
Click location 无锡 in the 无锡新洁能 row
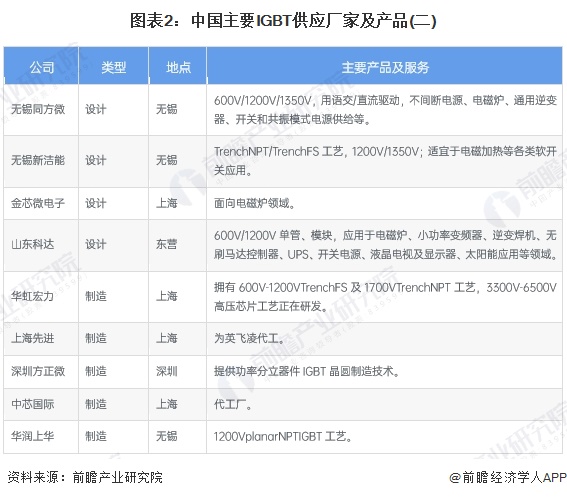[167, 160]
